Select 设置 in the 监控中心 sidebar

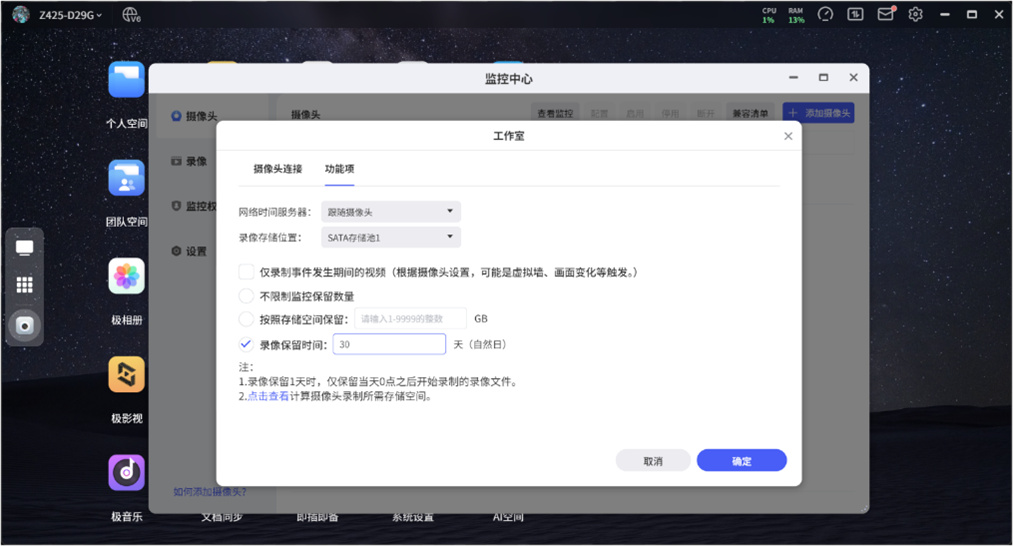click(x=189, y=251)
